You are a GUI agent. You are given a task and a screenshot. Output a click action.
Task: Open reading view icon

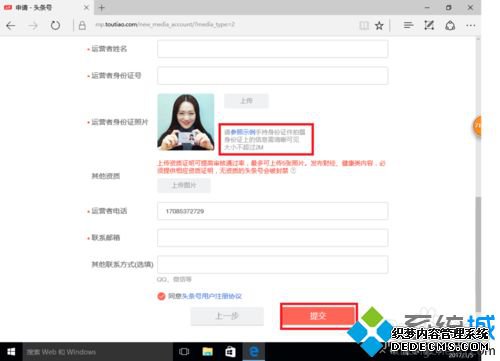(364, 25)
